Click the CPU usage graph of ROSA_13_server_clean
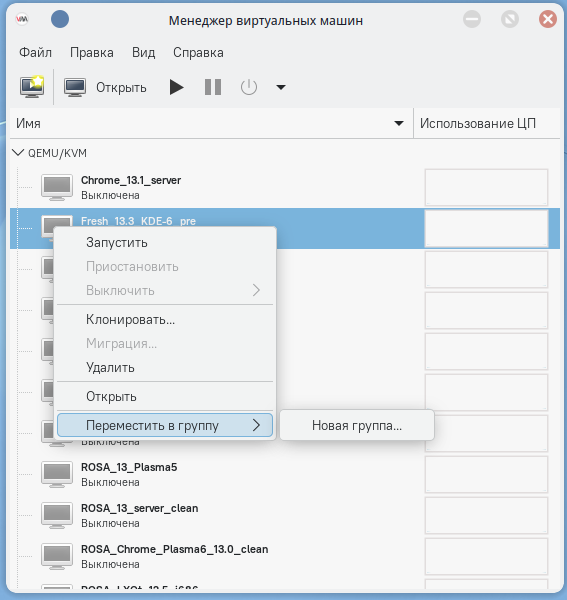This screenshot has width=567, height=600. coord(486,515)
